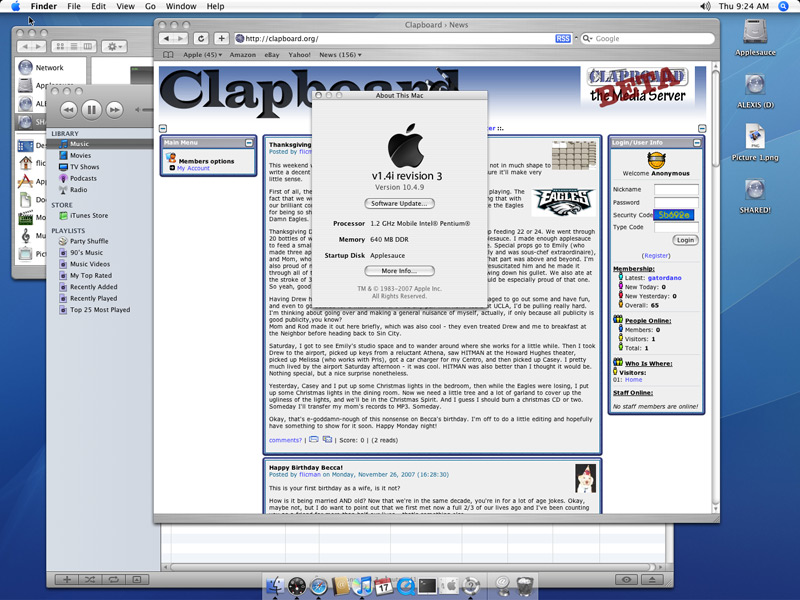This screenshot has height=600, width=800.
Task: Expand the Apple (45) bookmarks dropdown
Action: pyautogui.click(x=203, y=55)
